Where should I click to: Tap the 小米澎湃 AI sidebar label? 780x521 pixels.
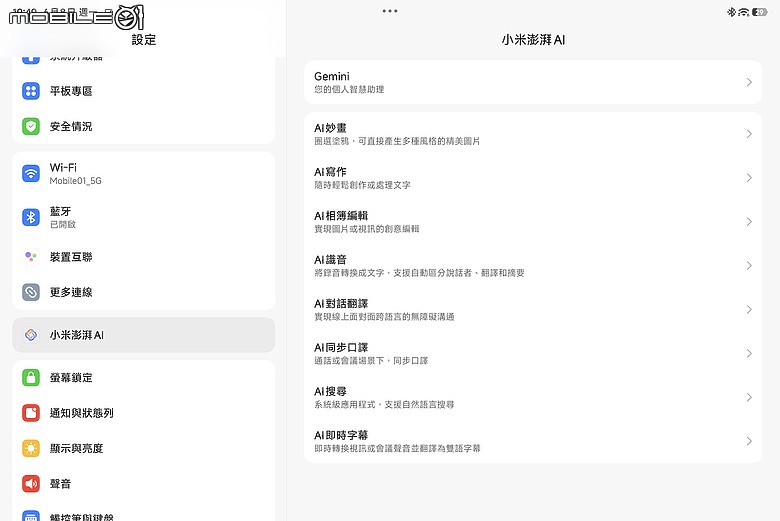(77, 335)
